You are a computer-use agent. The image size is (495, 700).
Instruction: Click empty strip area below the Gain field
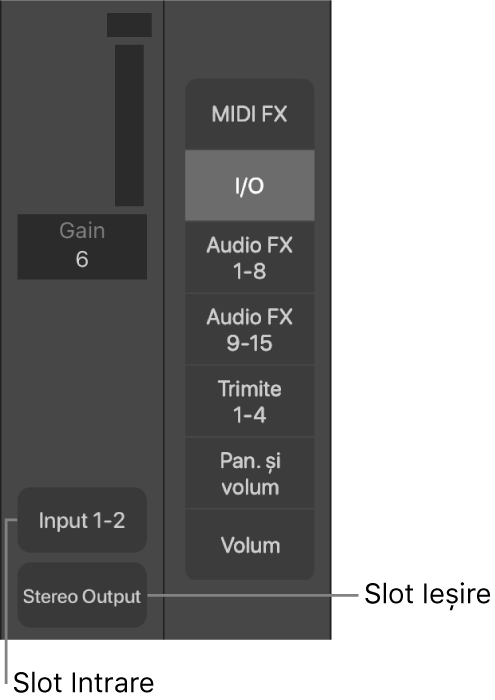pos(82,382)
